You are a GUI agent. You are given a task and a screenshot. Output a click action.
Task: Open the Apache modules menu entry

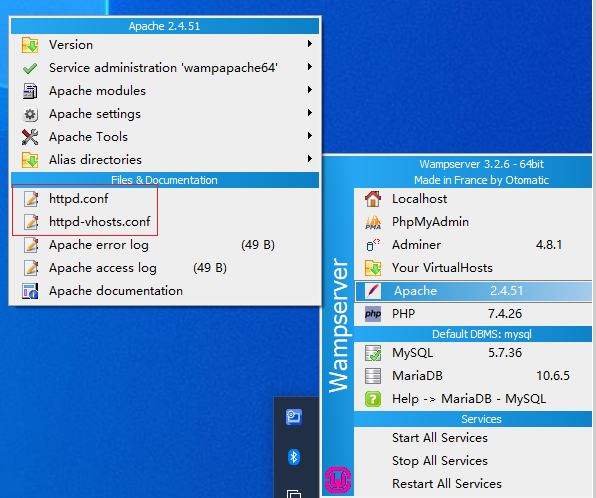click(x=165, y=91)
